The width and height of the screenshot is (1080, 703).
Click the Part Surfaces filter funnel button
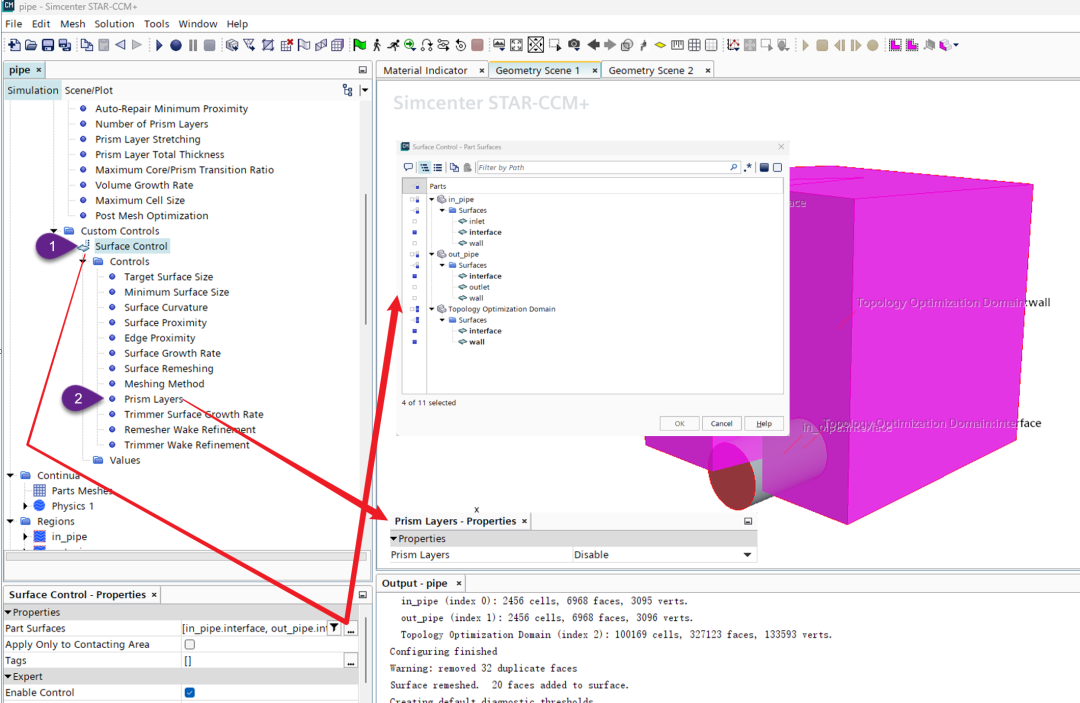click(x=334, y=628)
